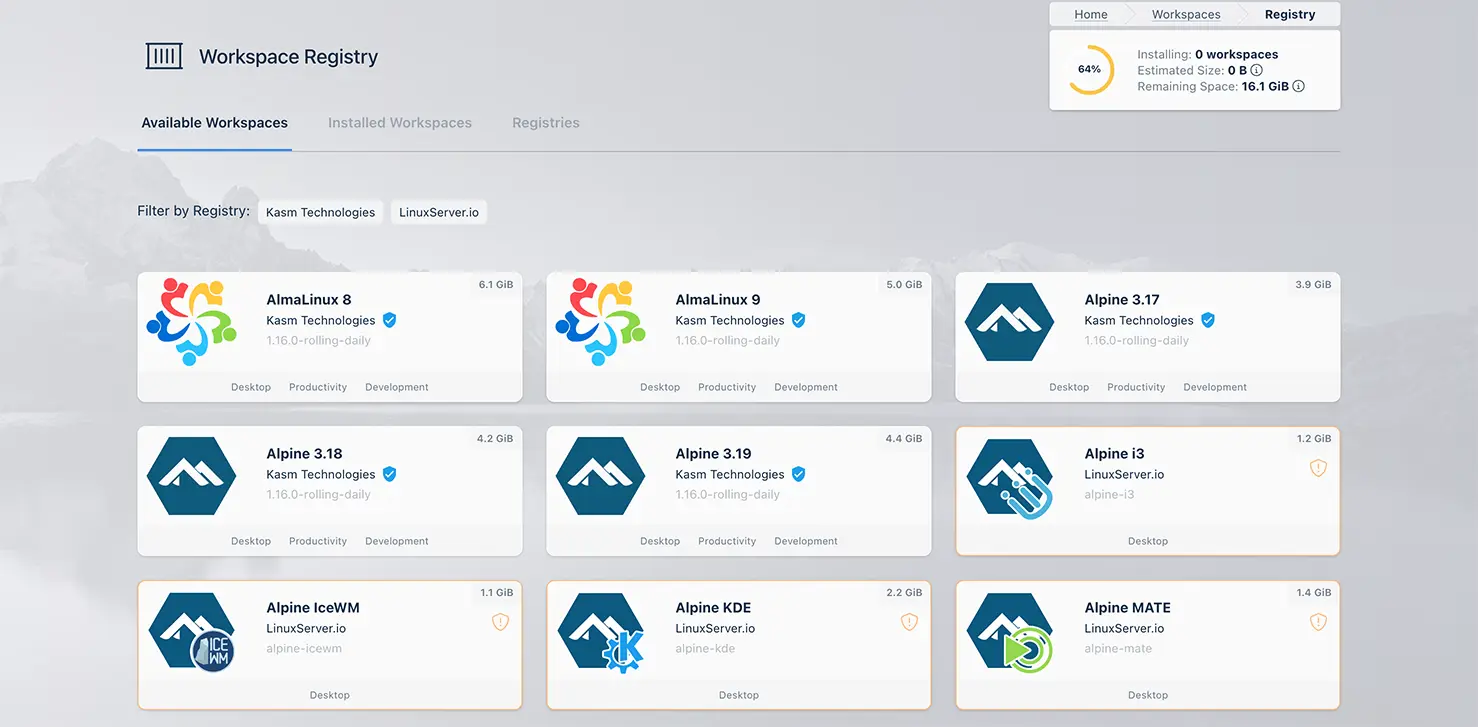Select the Available Workspaces tab
The height and width of the screenshot is (727, 1478).
214,123
